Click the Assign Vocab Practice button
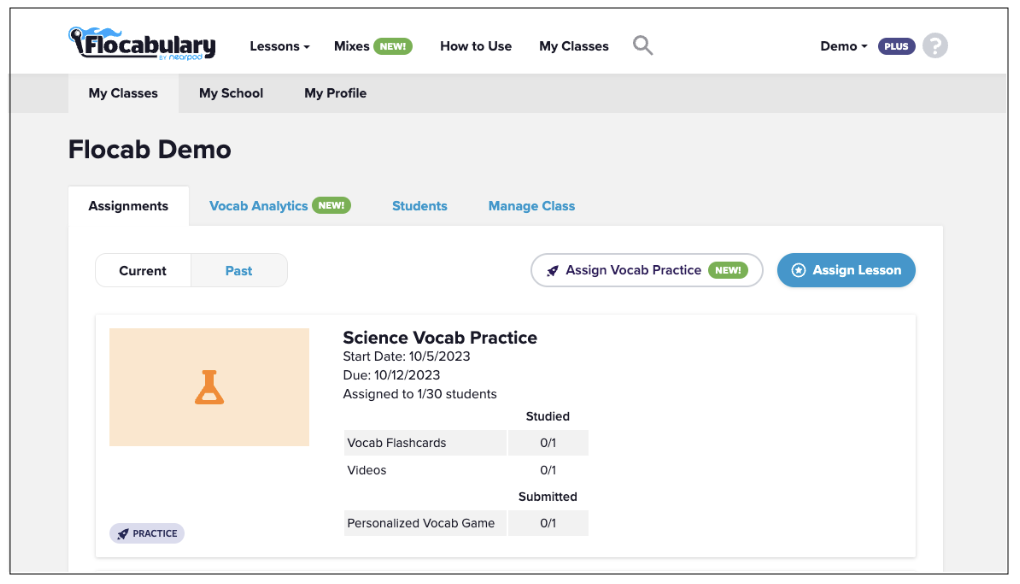Image resolution: width=1020 pixels, height=584 pixels. coord(647,270)
